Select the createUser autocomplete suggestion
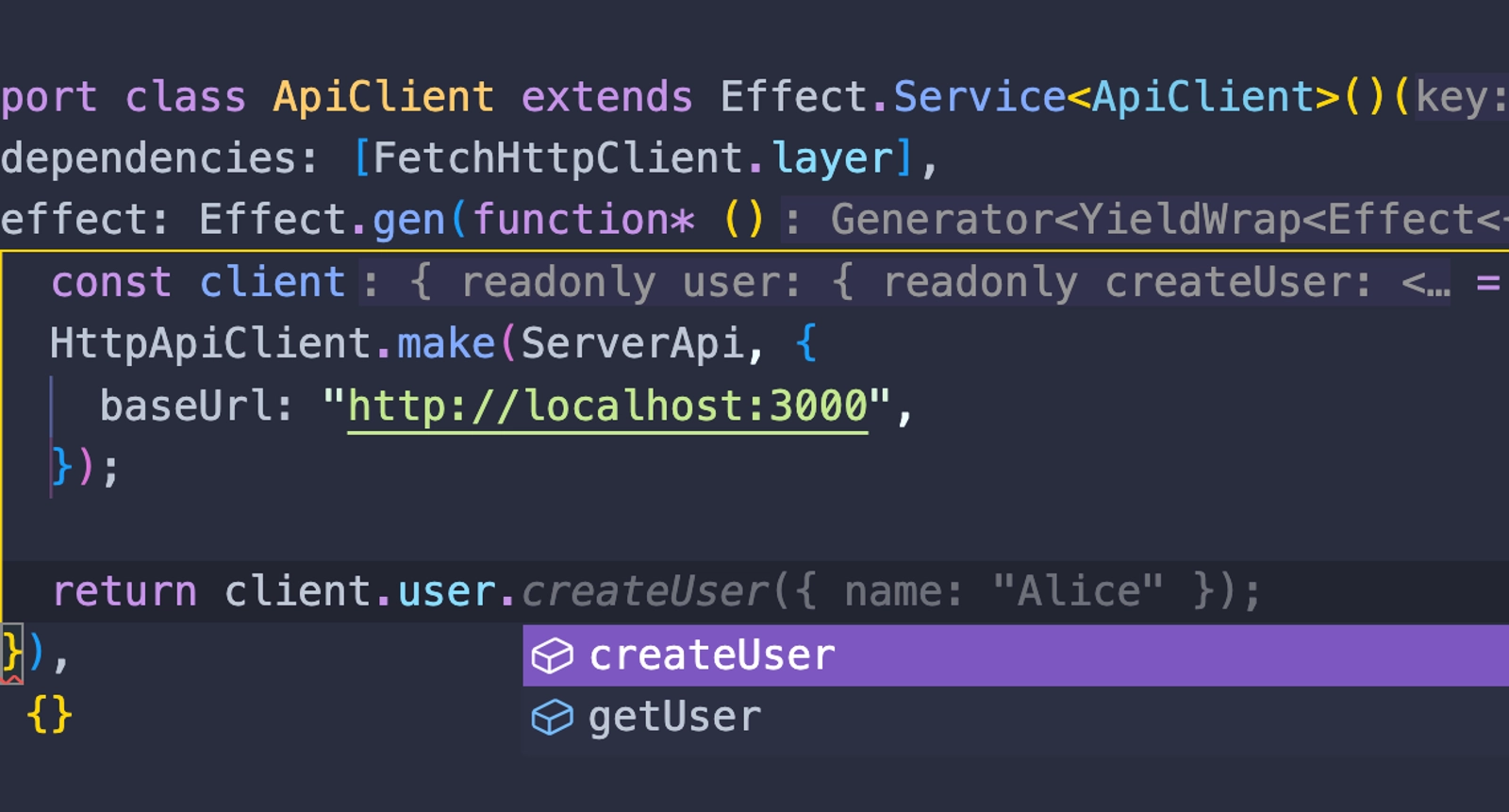 pyautogui.click(x=712, y=655)
